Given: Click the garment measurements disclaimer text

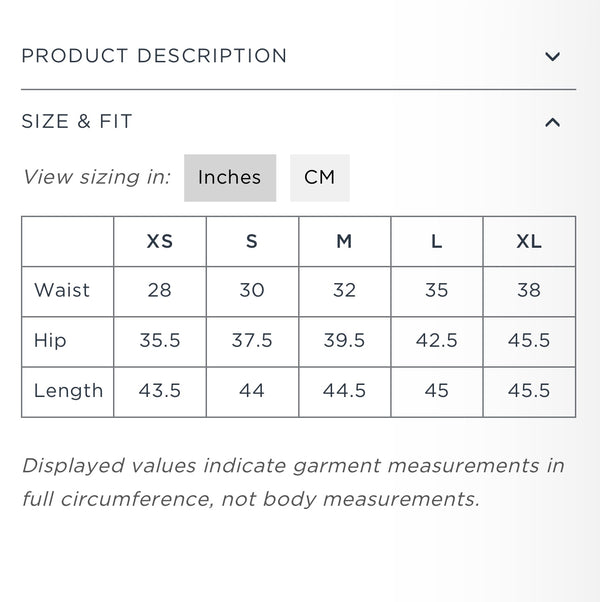Looking at the screenshot, I should (293, 481).
